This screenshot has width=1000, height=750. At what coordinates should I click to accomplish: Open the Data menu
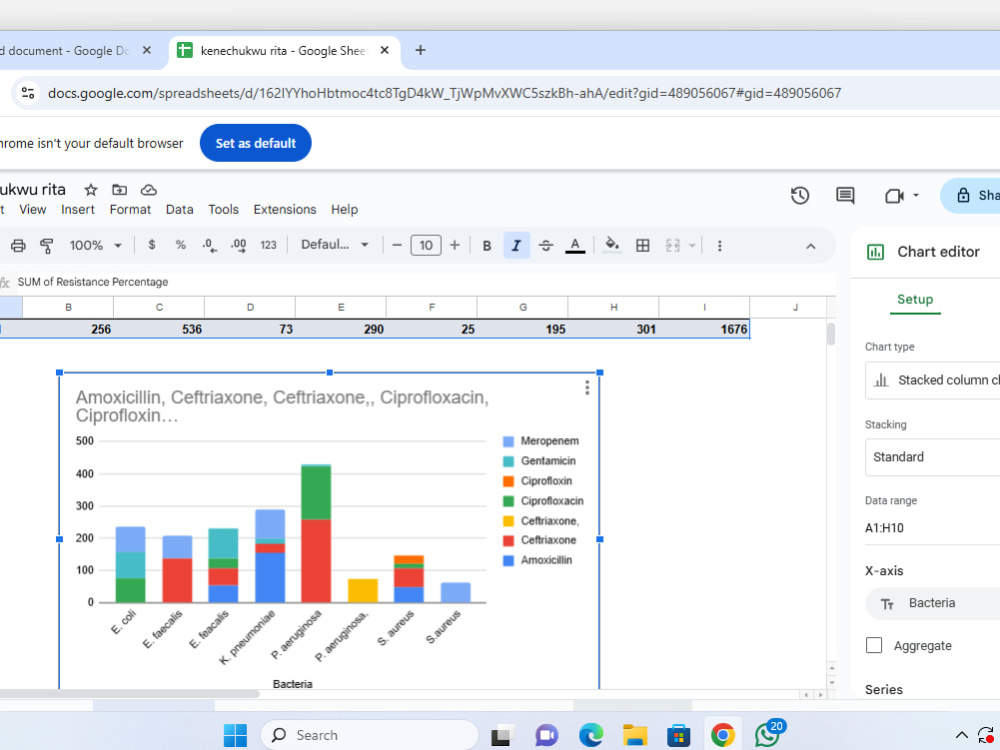179,209
